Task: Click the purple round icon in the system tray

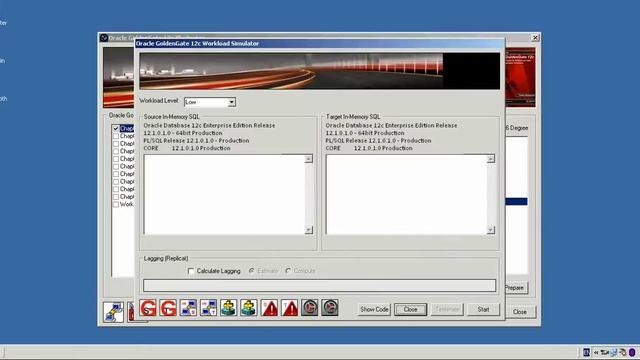Action: (x=632, y=352)
